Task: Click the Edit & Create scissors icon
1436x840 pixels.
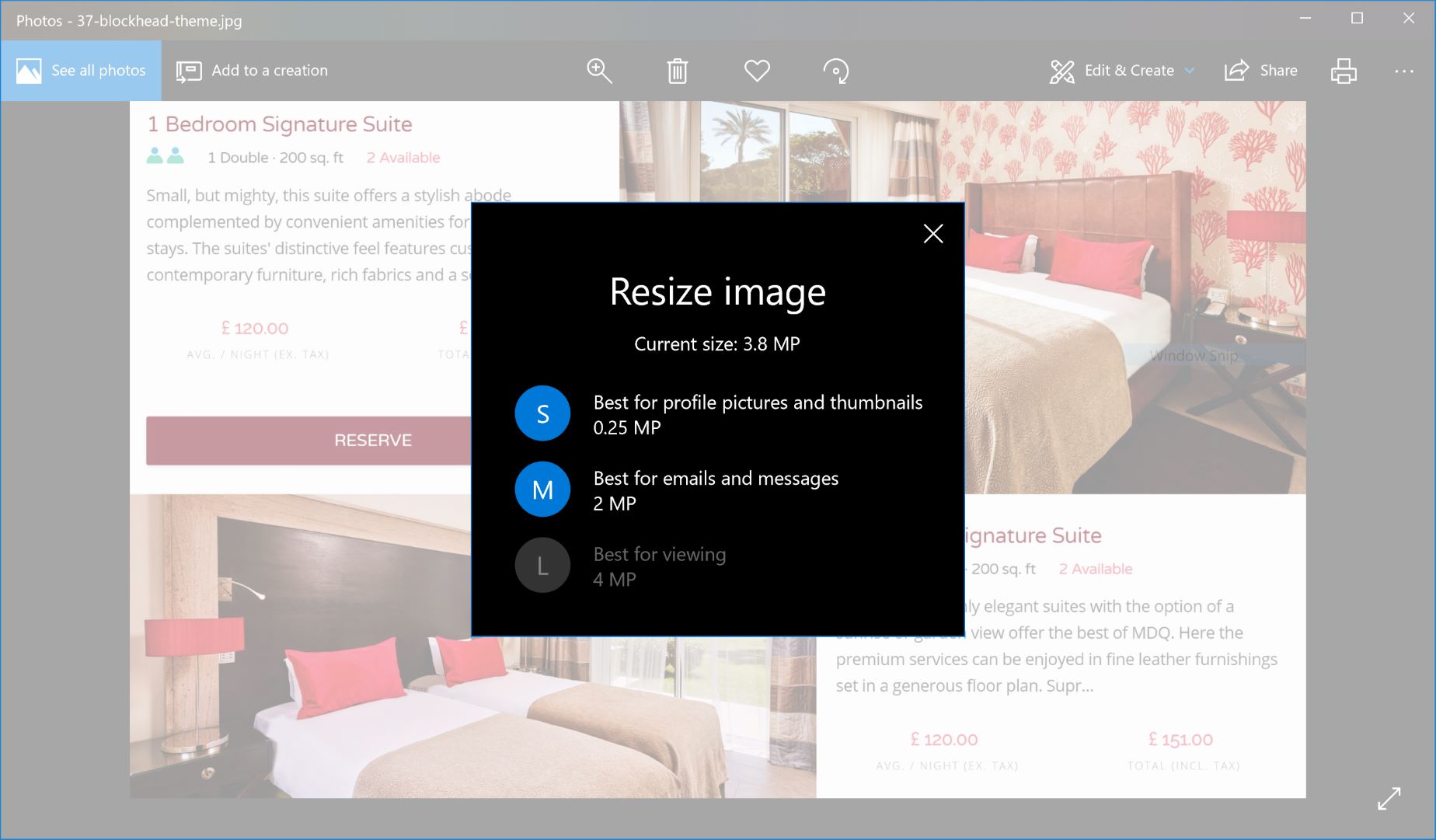Action: click(x=1061, y=71)
